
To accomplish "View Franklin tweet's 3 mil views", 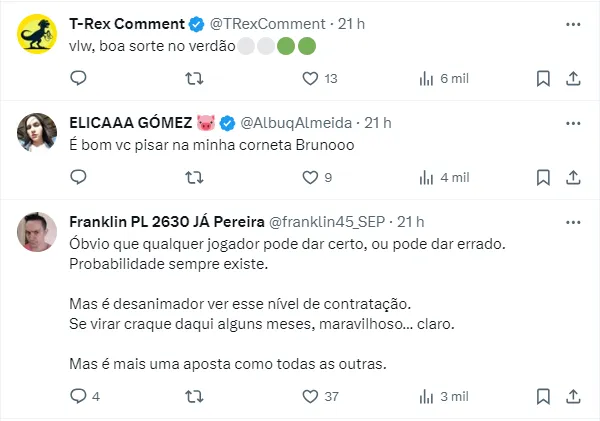I will (442, 396).
